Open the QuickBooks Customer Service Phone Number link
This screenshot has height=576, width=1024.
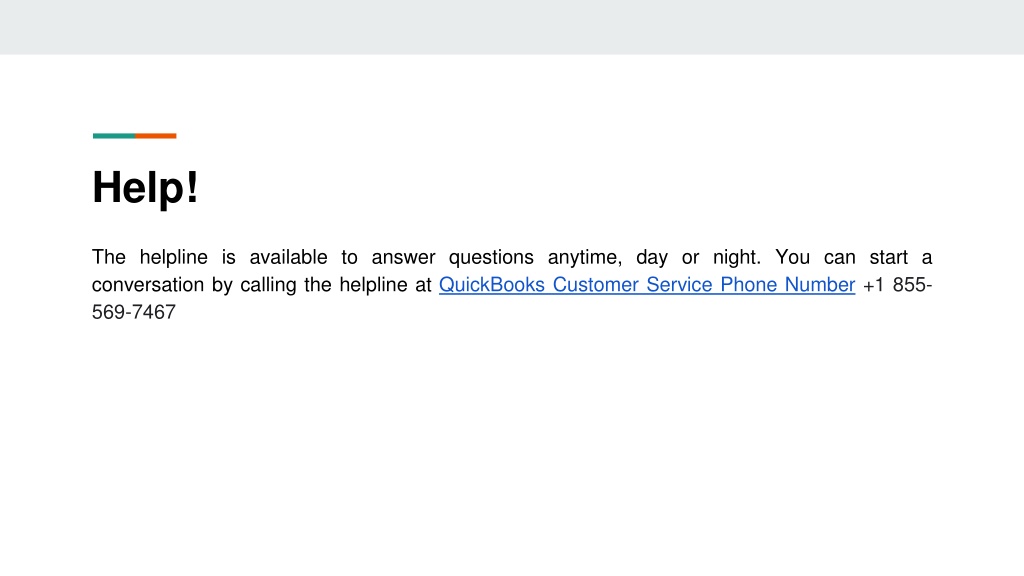pyautogui.click(x=647, y=285)
